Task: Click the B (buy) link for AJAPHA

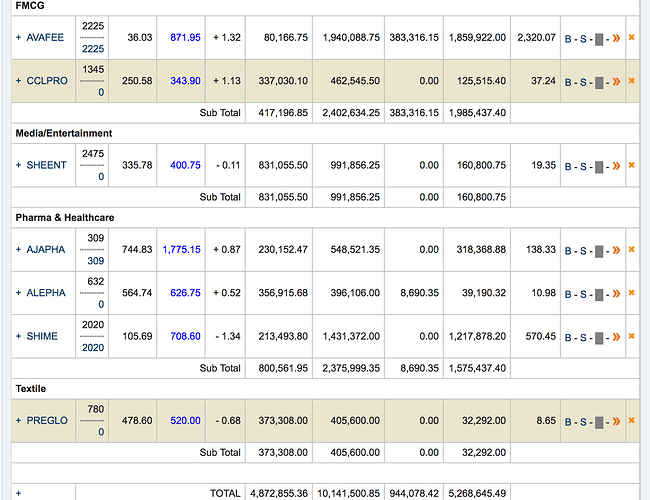Action: pos(568,251)
